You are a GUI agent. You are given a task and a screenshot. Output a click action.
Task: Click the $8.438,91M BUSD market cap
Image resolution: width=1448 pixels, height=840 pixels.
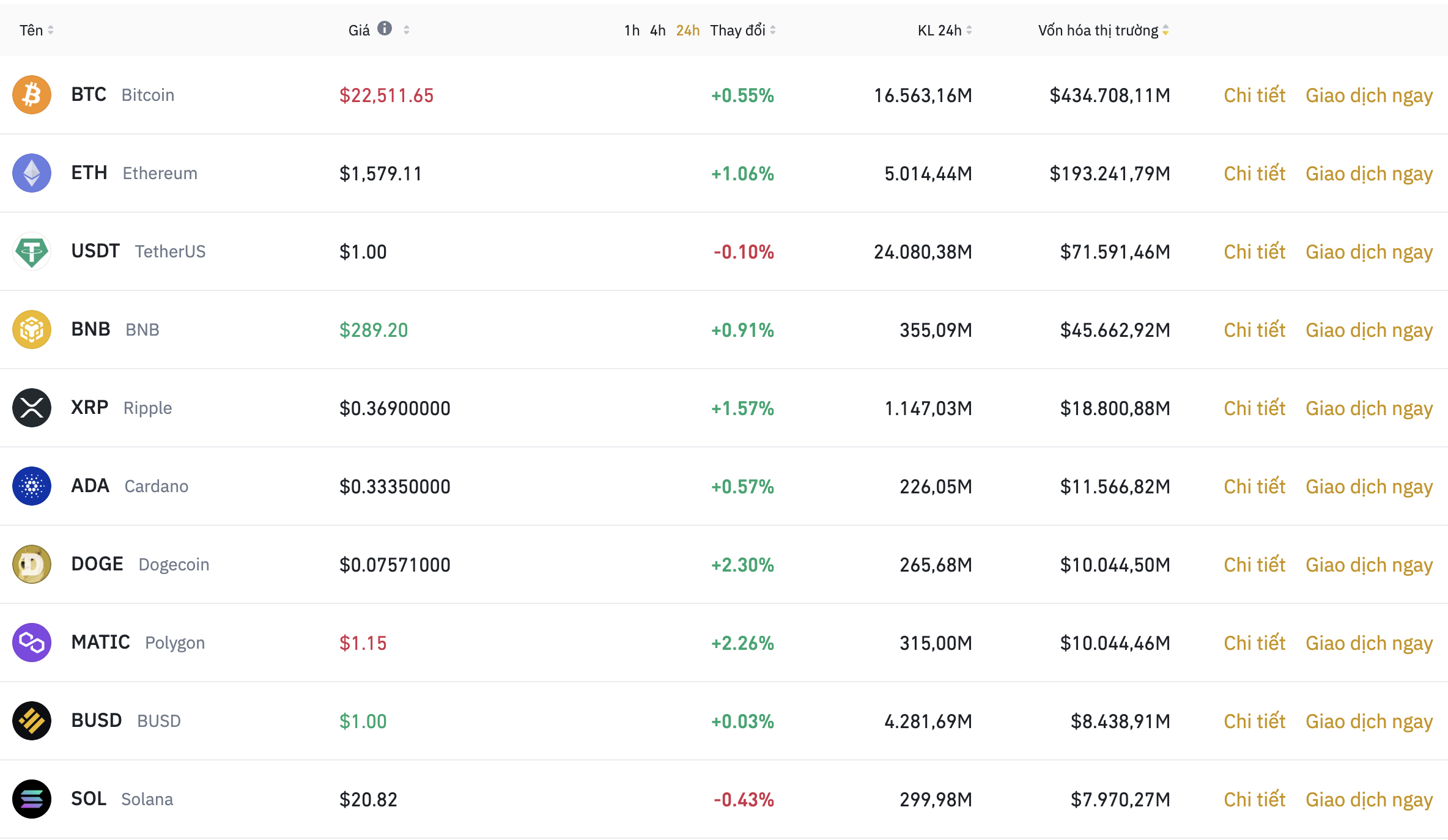click(1120, 721)
